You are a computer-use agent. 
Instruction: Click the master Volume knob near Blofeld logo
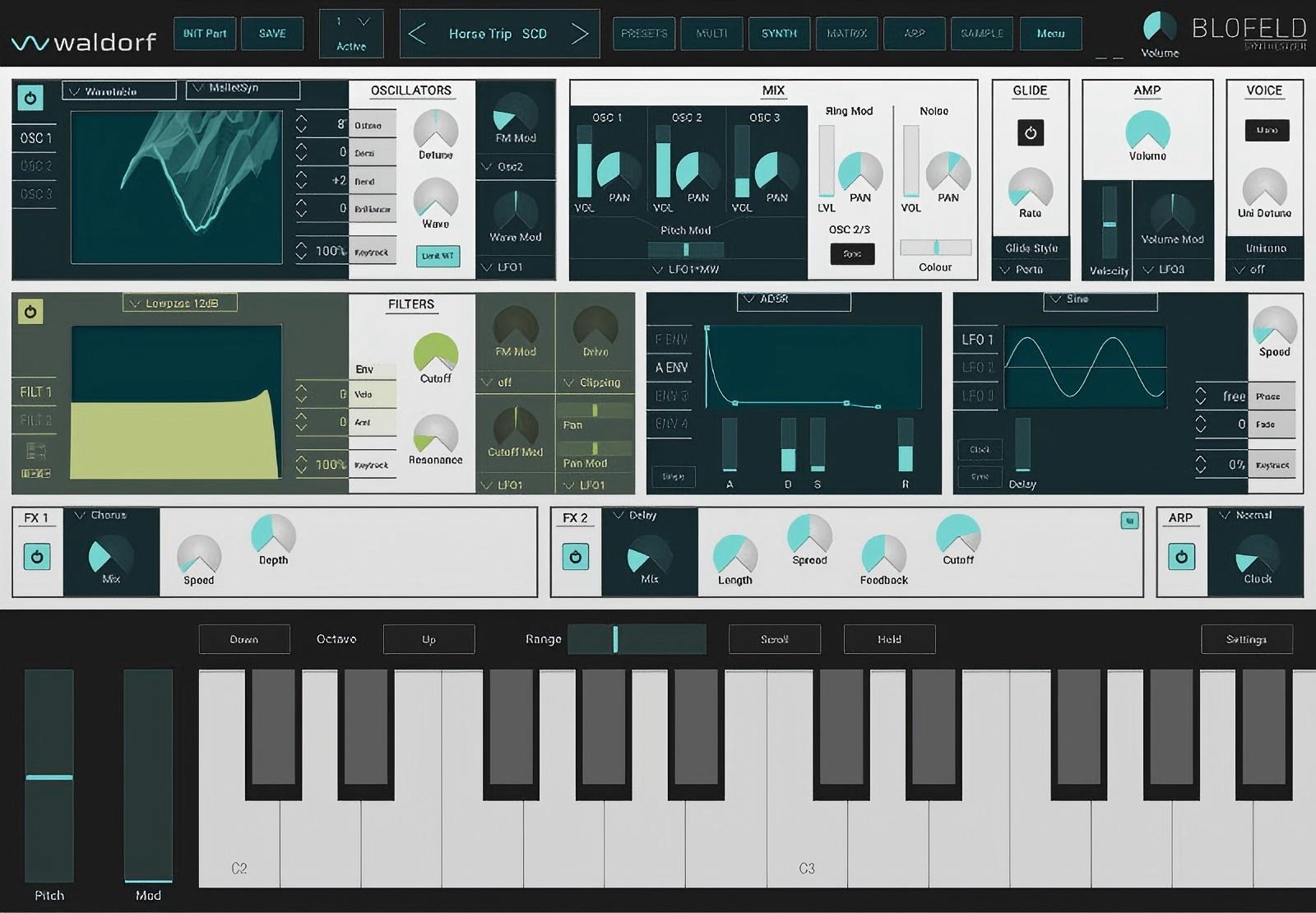(1160, 27)
